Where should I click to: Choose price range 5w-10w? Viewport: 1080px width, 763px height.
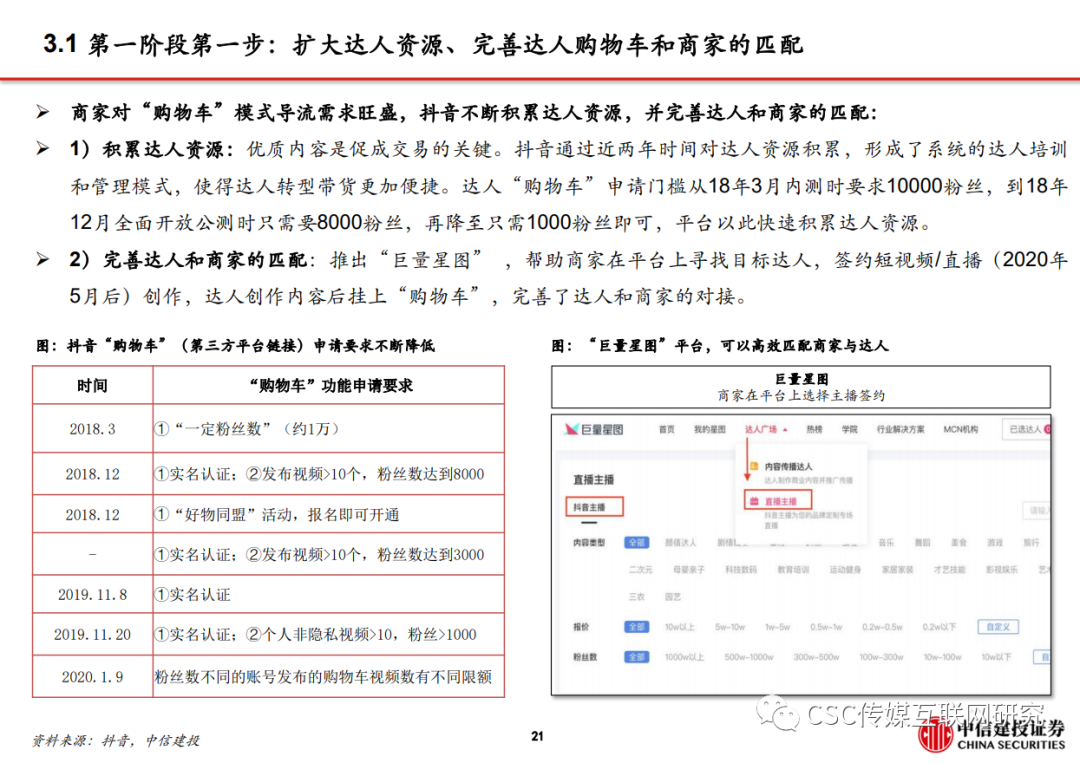[730, 627]
